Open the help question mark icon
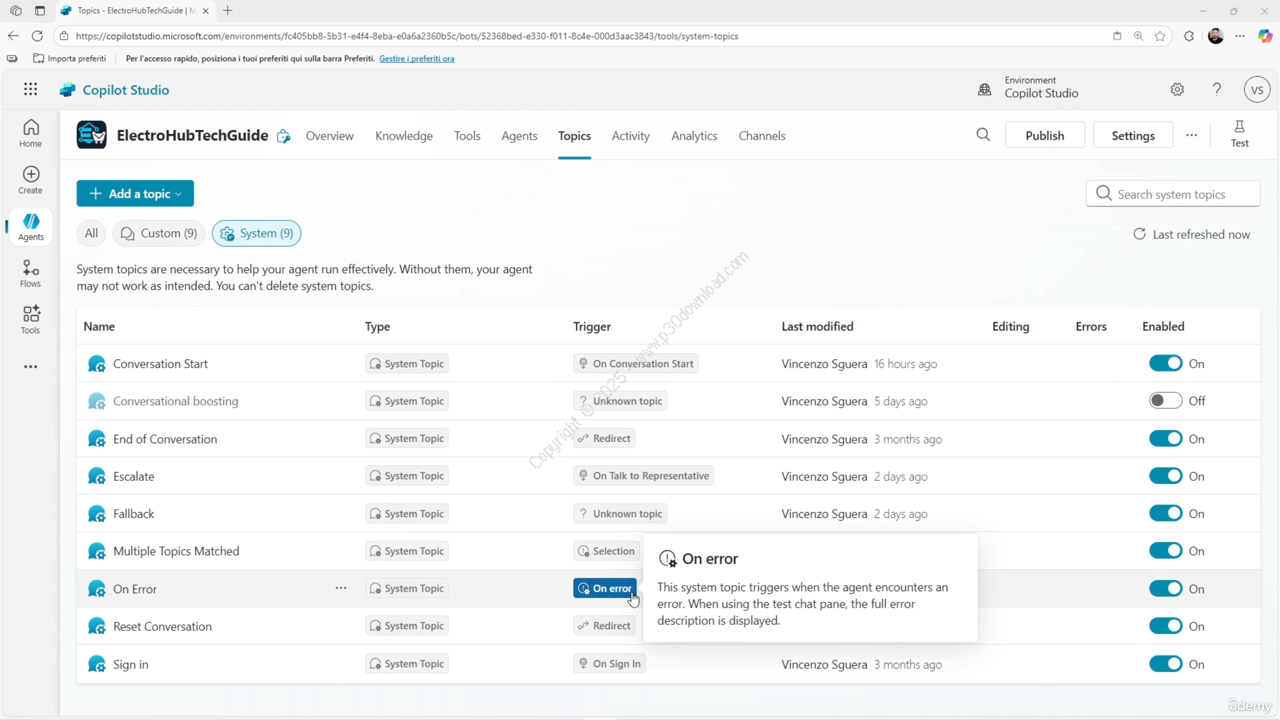This screenshot has height=720, width=1280. pos(1217,89)
